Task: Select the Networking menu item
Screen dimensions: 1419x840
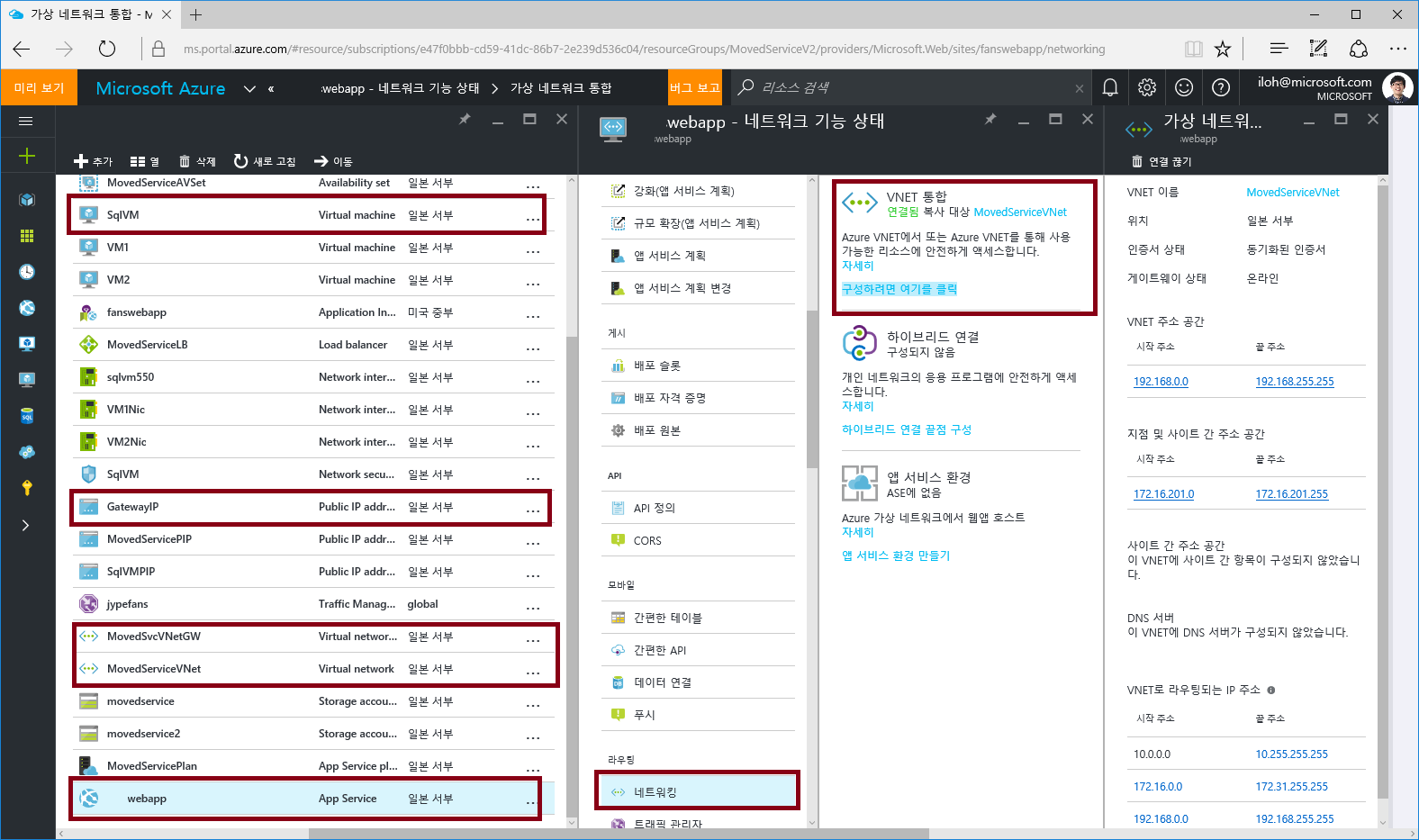Action: pos(698,792)
